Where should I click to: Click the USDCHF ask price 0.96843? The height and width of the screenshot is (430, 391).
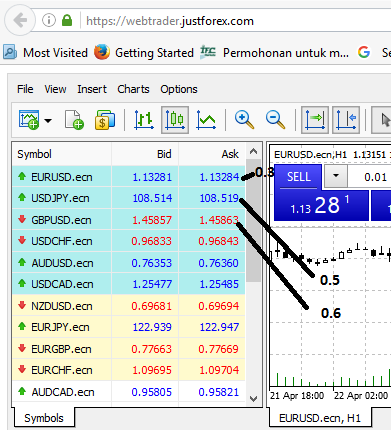[218, 241]
